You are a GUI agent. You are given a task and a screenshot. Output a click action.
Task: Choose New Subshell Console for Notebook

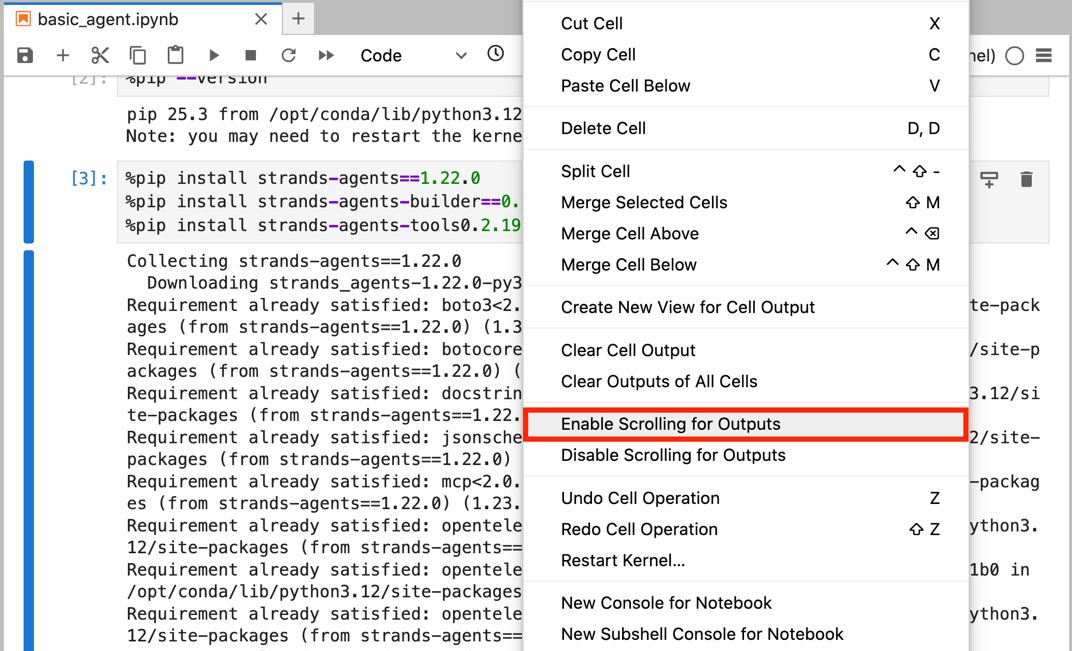pyautogui.click(x=746, y=634)
